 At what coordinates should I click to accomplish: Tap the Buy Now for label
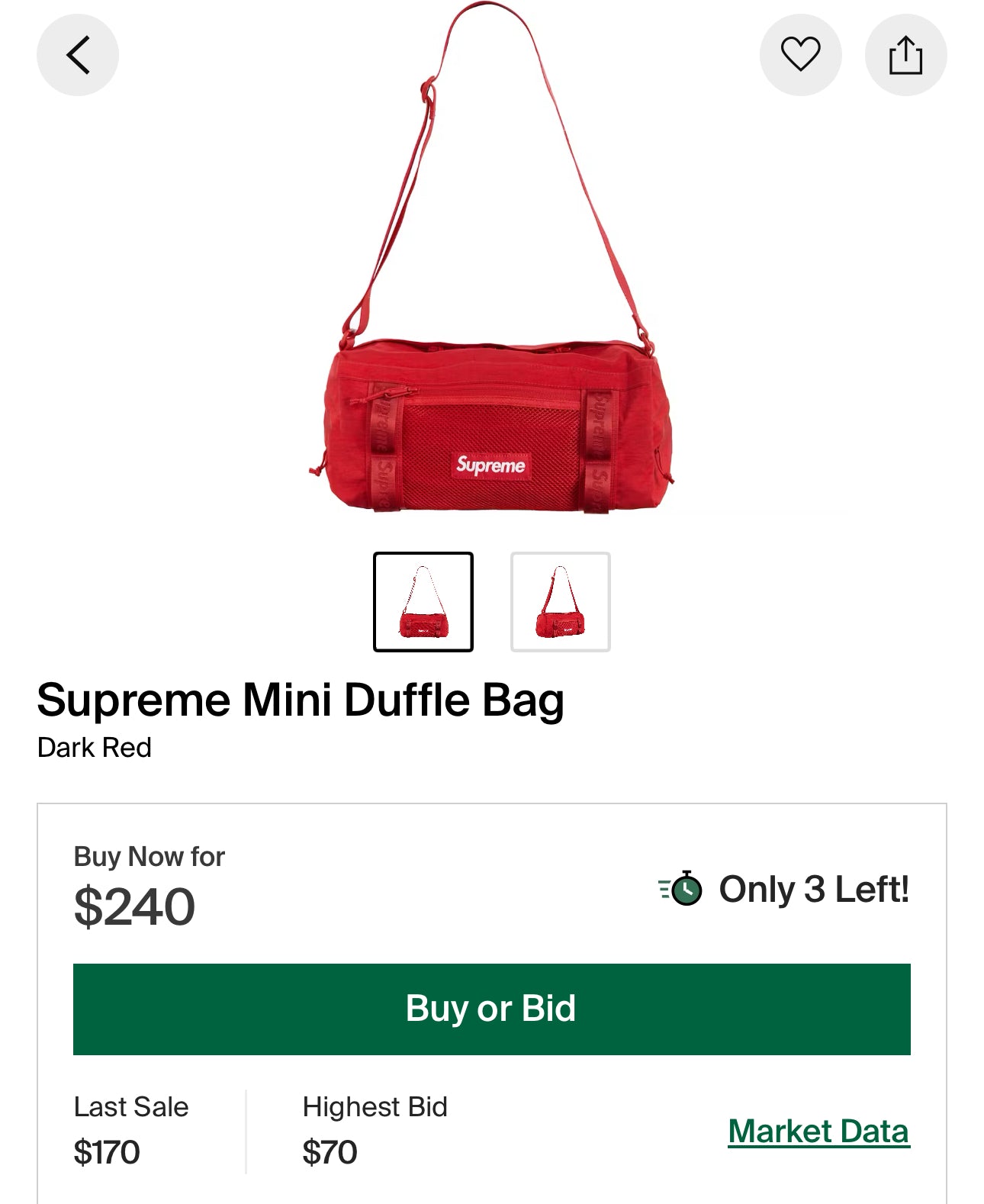coord(150,857)
